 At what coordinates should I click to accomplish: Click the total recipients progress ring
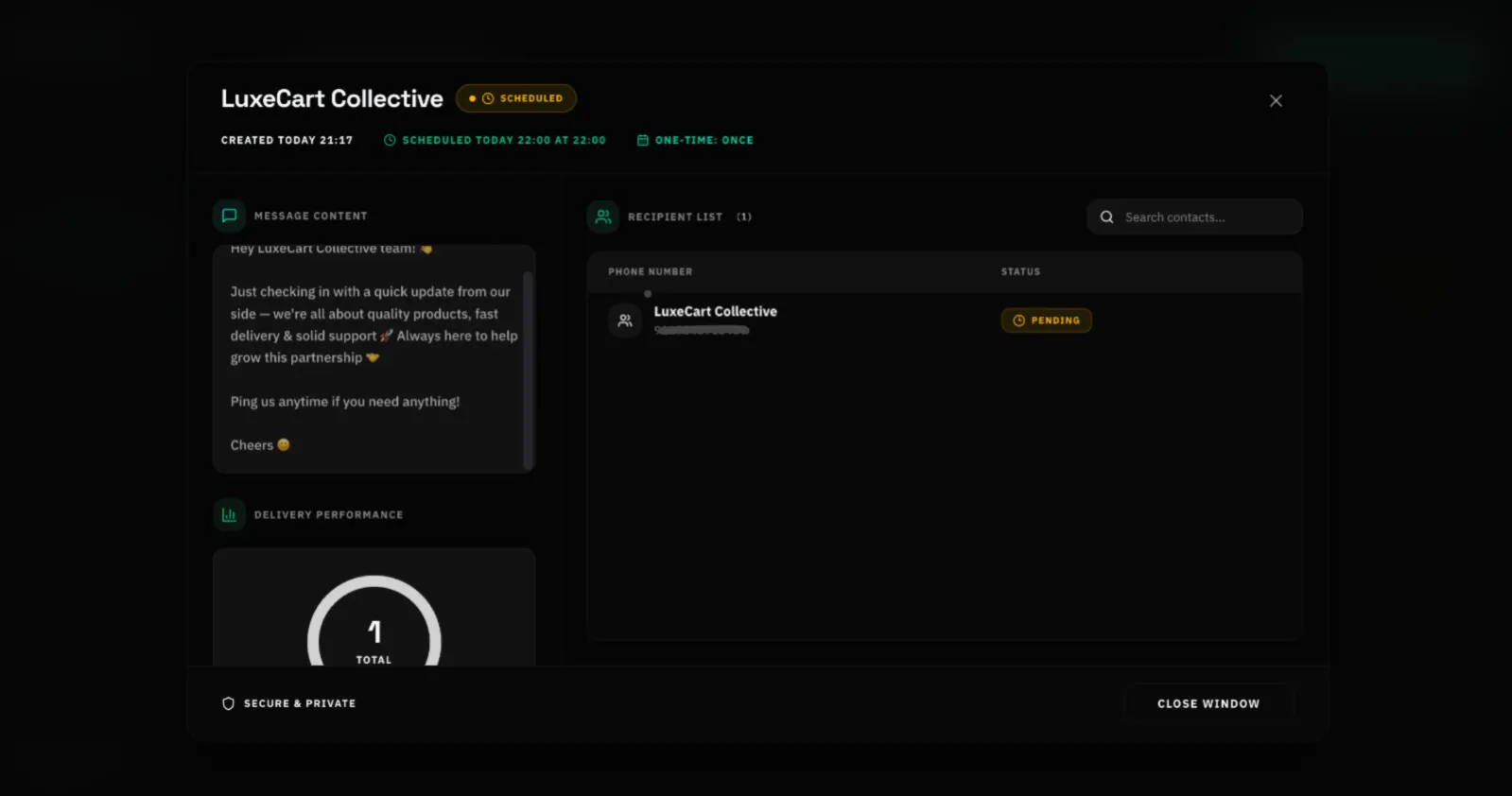tap(374, 621)
